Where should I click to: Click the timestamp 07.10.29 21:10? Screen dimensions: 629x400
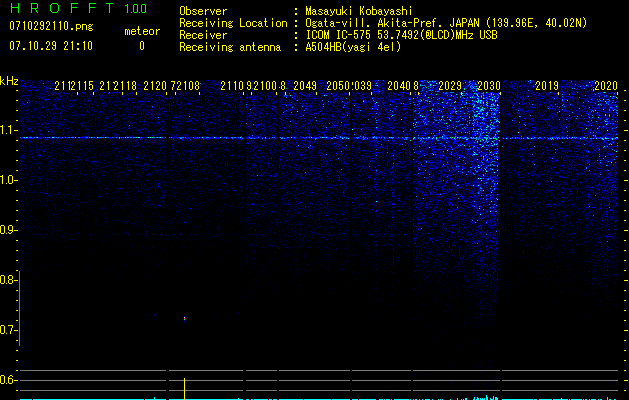click(x=51, y=46)
